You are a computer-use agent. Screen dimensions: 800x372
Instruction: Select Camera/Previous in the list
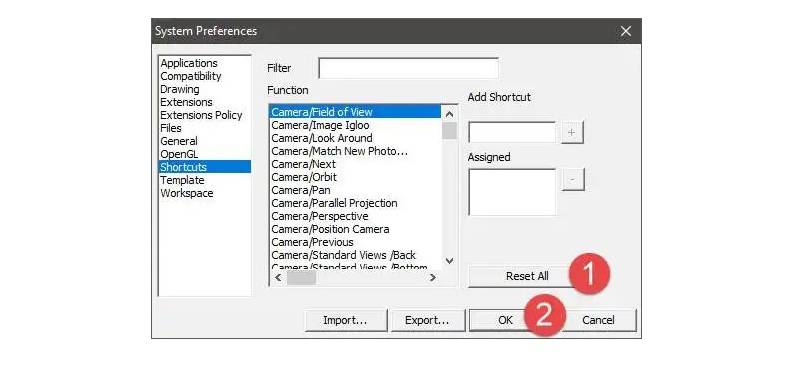click(355, 242)
